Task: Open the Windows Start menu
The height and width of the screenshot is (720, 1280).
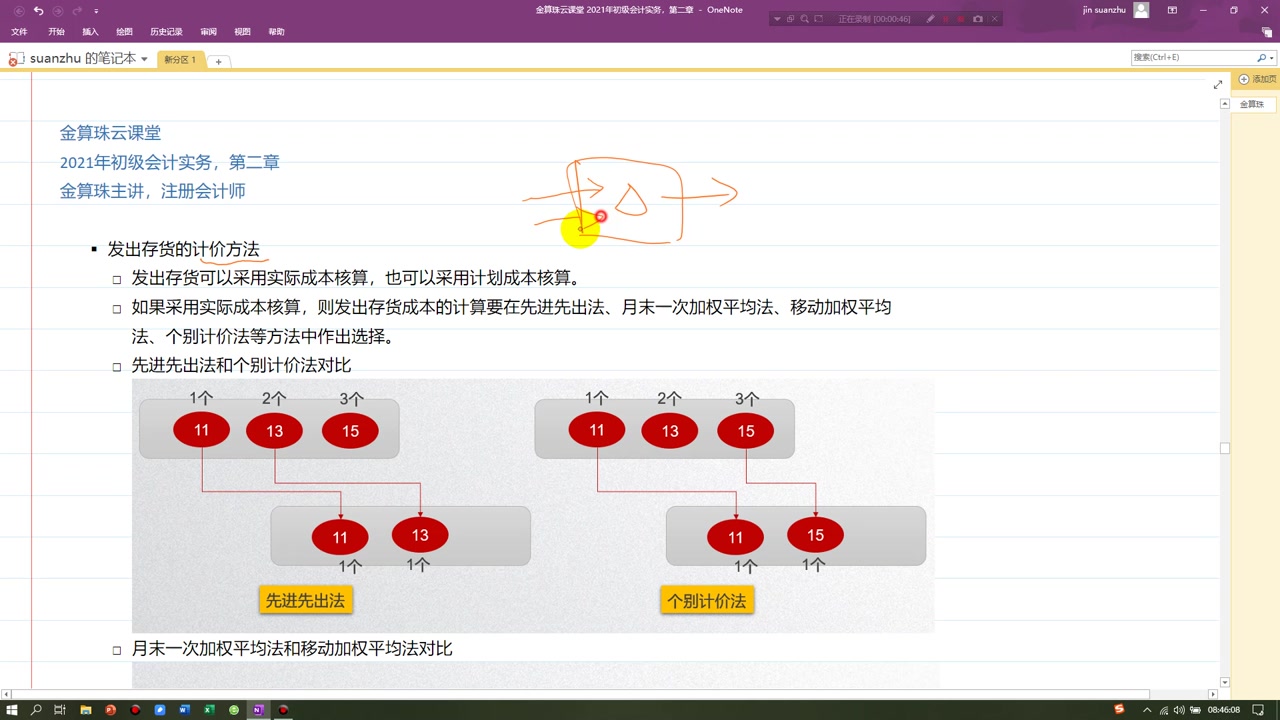Action: pos(12,710)
